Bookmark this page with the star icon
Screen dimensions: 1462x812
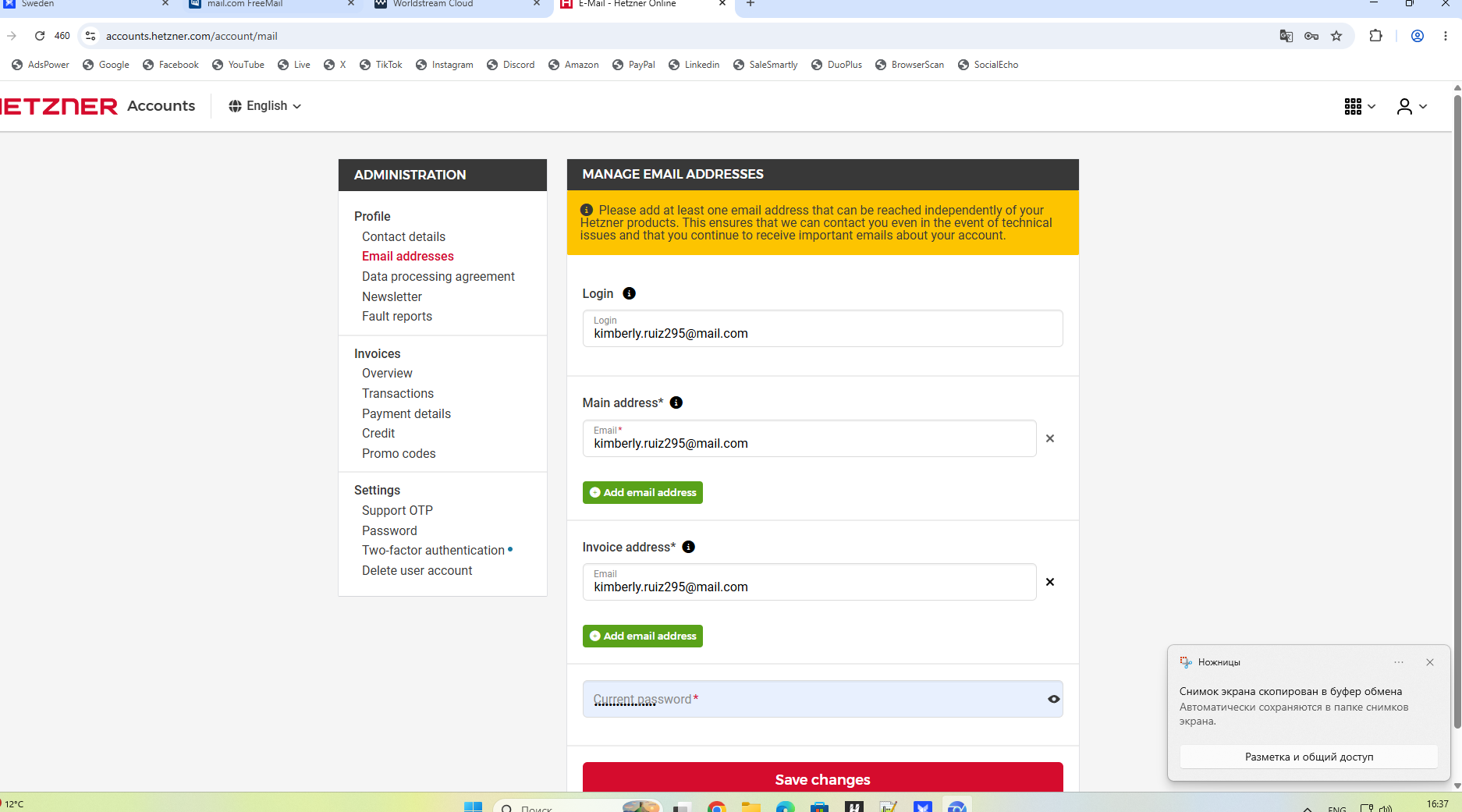point(1336,36)
